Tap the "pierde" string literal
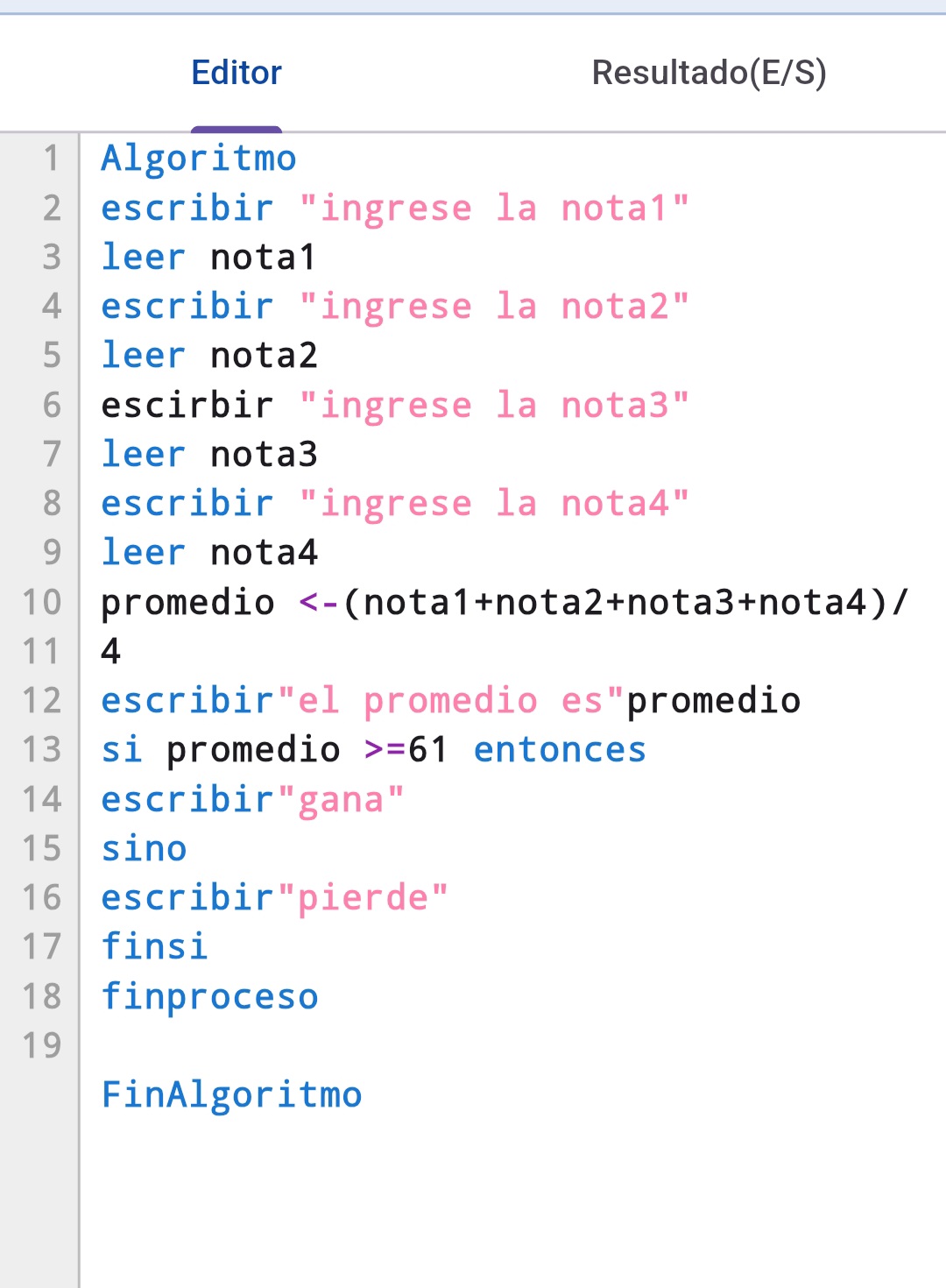Screen dimensions: 946x1288 pos(363,898)
